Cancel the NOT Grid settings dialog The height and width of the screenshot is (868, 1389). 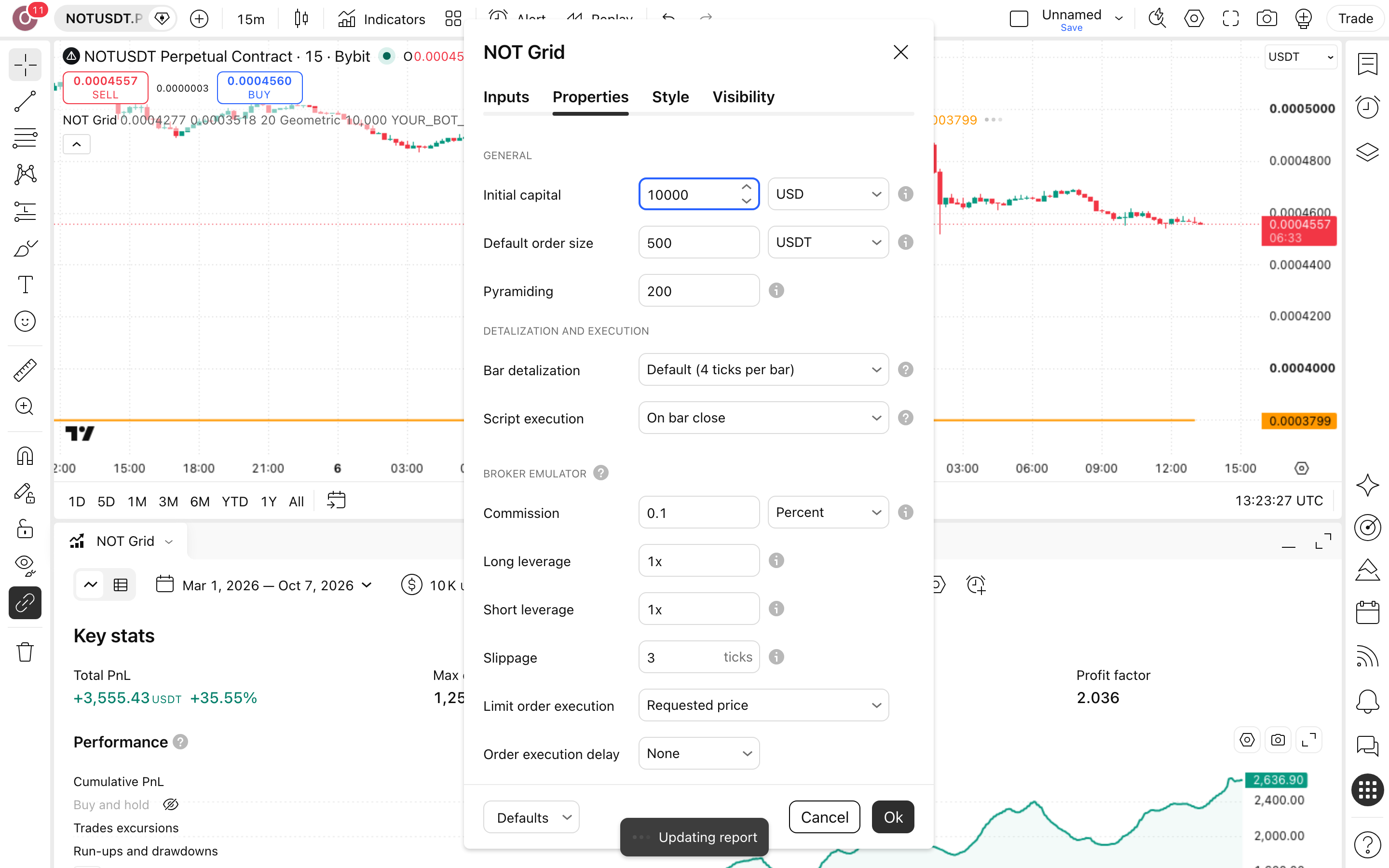click(824, 817)
